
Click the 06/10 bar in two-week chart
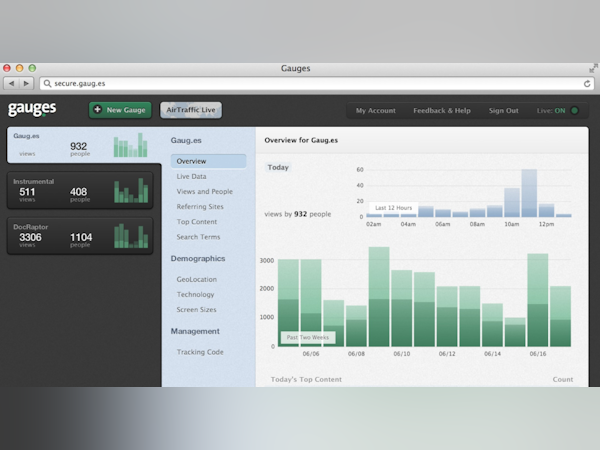pyautogui.click(x=401, y=308)
